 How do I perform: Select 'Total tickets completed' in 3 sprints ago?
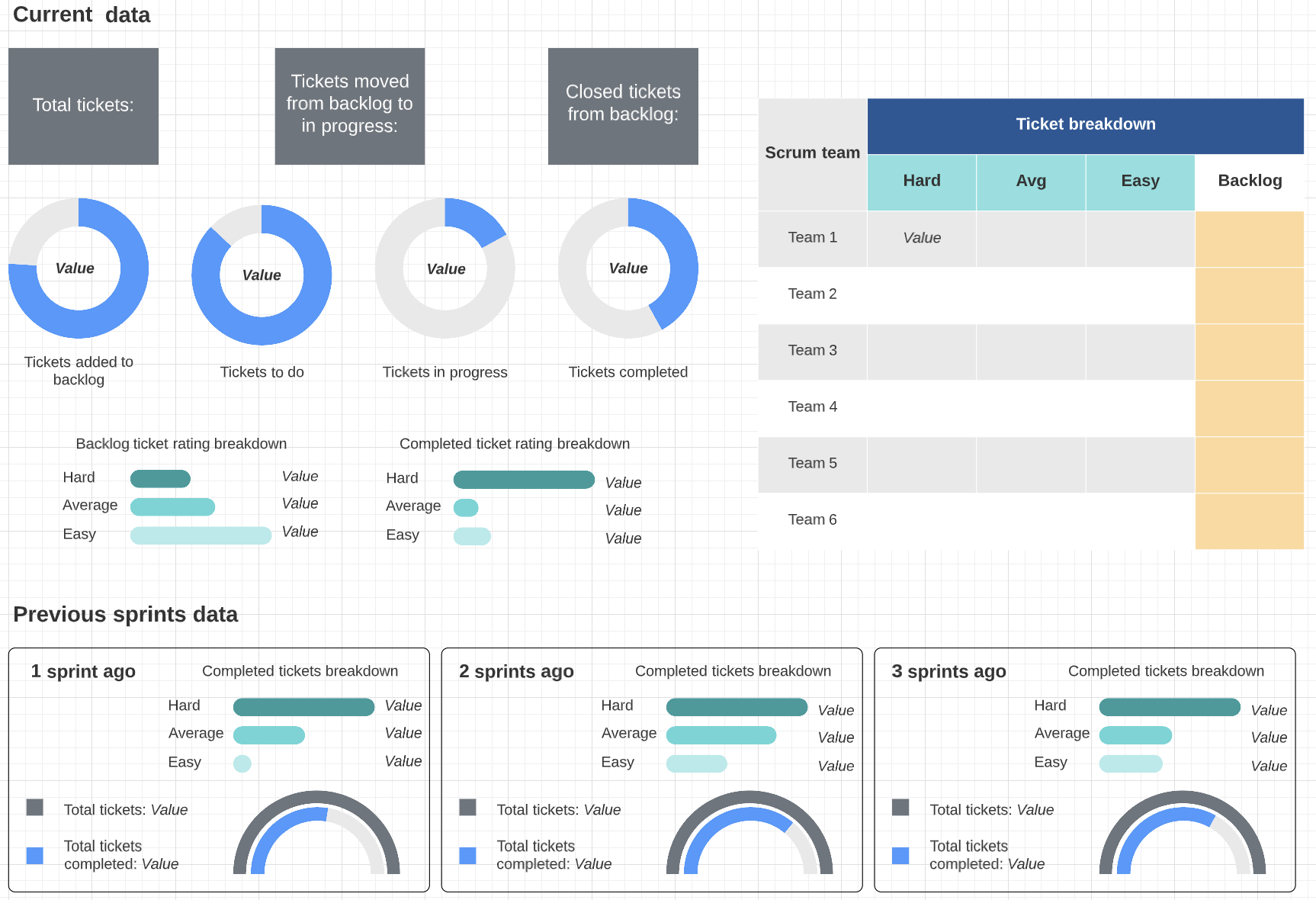pos(987,855)
